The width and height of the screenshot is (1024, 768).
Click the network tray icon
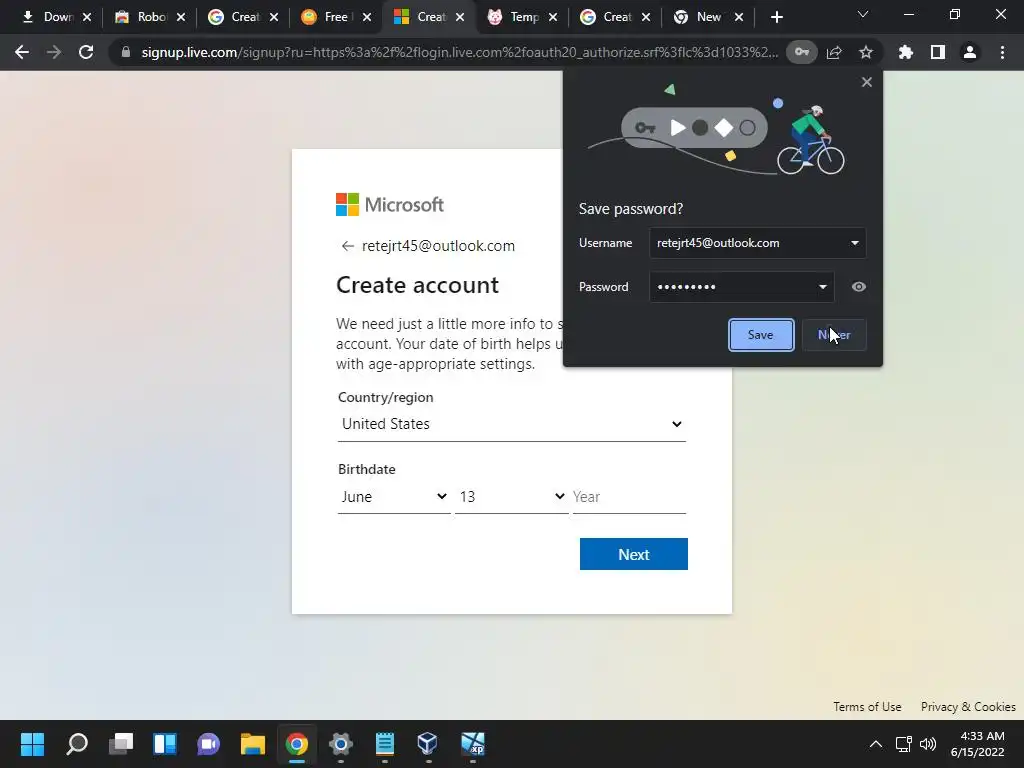904,744
